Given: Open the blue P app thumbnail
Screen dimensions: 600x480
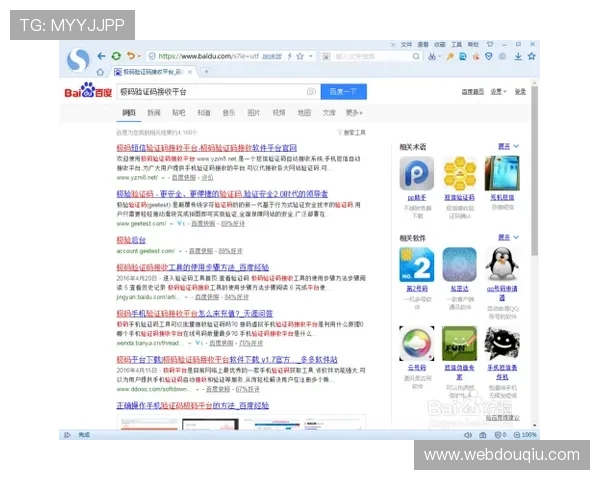Looking at the screenshot, I should (x=417, y=173).
